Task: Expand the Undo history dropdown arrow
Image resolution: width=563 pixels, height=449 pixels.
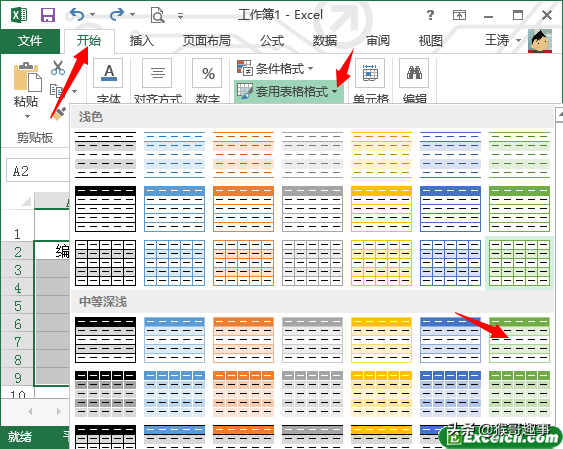Action: click(93, 15)
